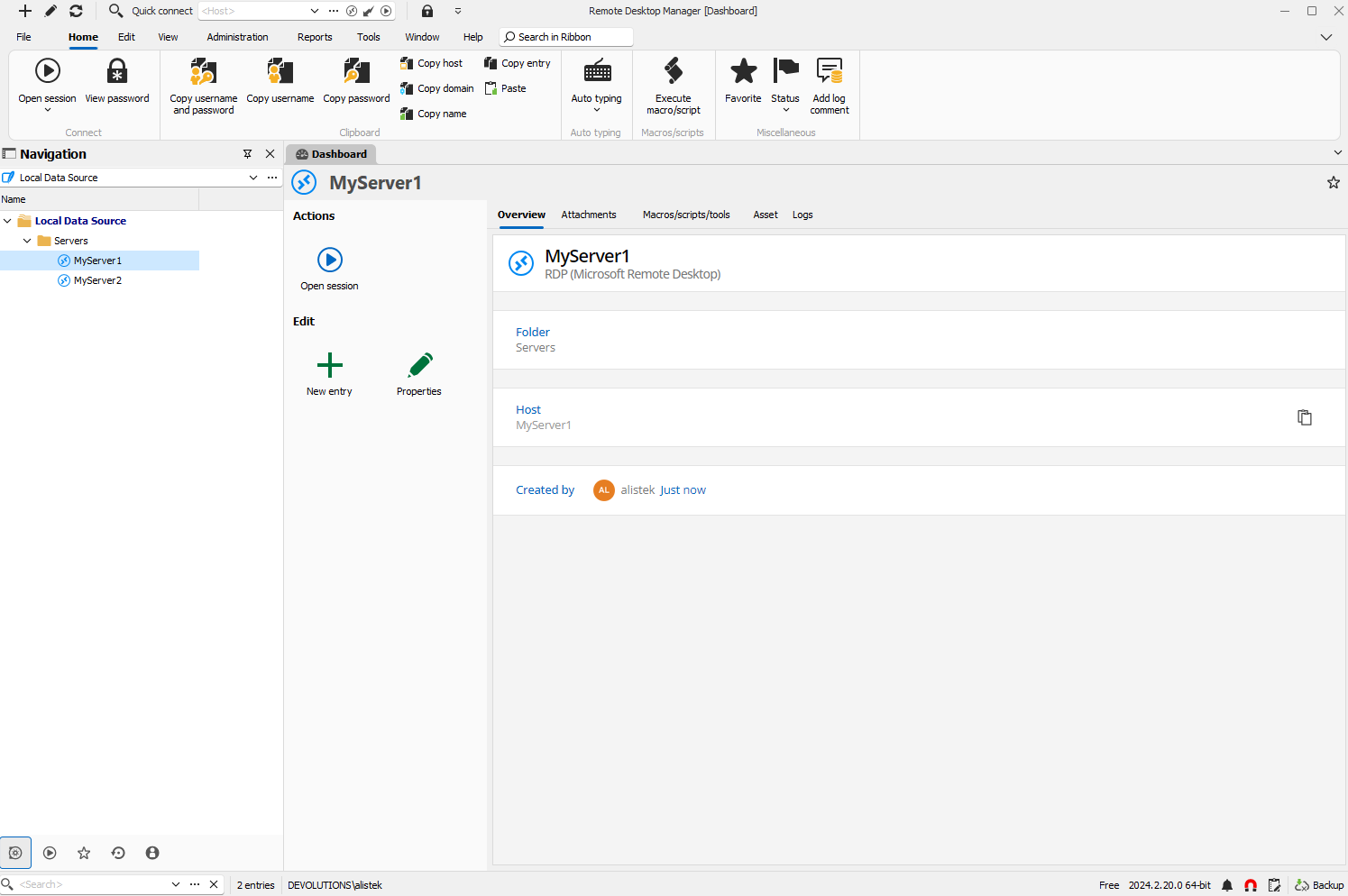Switch to the Attachments tab

click(589, 215)
